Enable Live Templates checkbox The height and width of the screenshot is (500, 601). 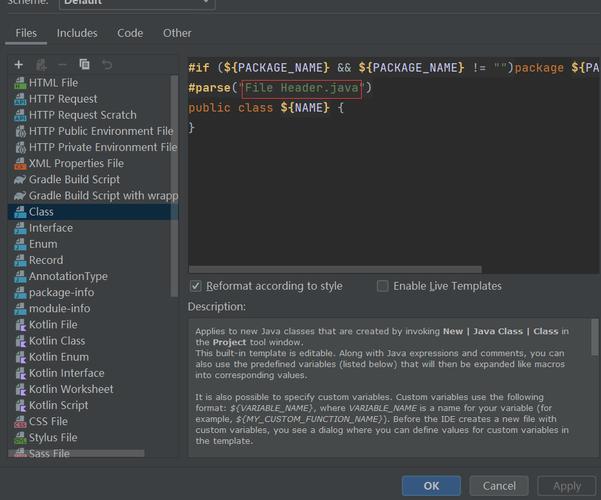tap(382, 286)
